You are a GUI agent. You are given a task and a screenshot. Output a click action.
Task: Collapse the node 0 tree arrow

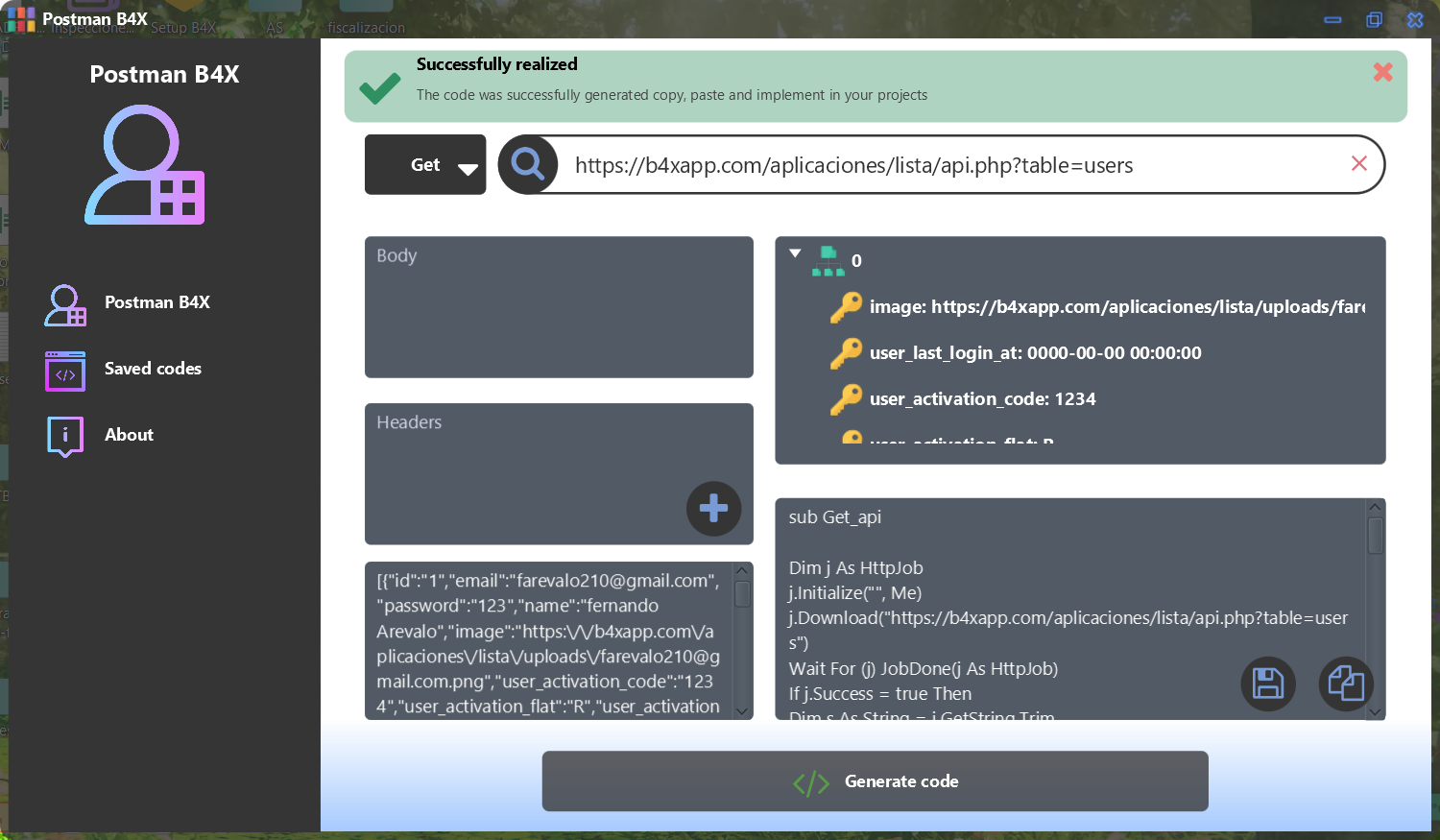795,253
